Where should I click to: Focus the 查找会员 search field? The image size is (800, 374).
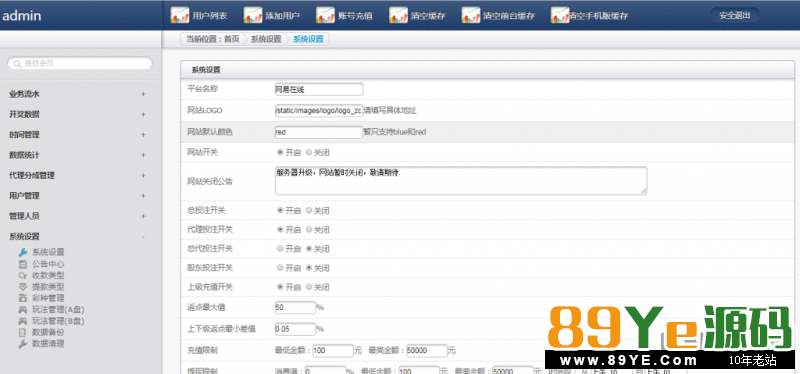point(80,63)
